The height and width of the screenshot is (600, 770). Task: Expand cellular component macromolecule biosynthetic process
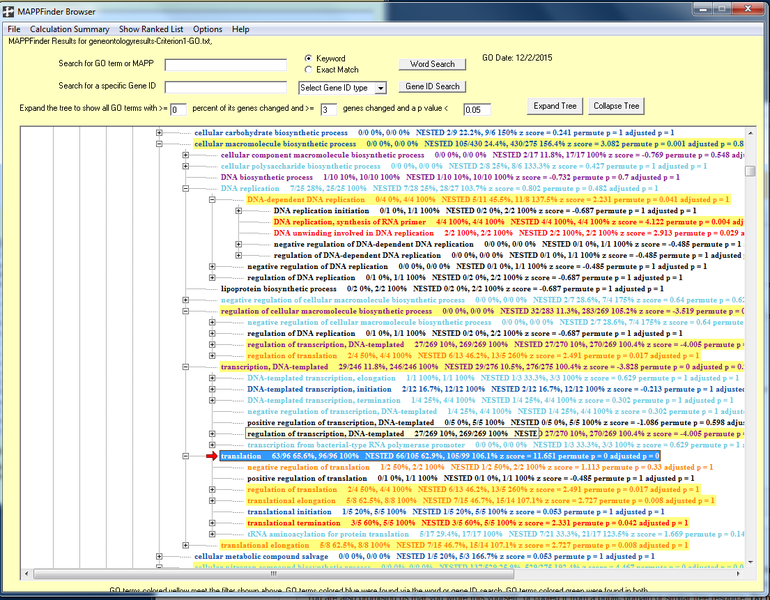[186, 155]
